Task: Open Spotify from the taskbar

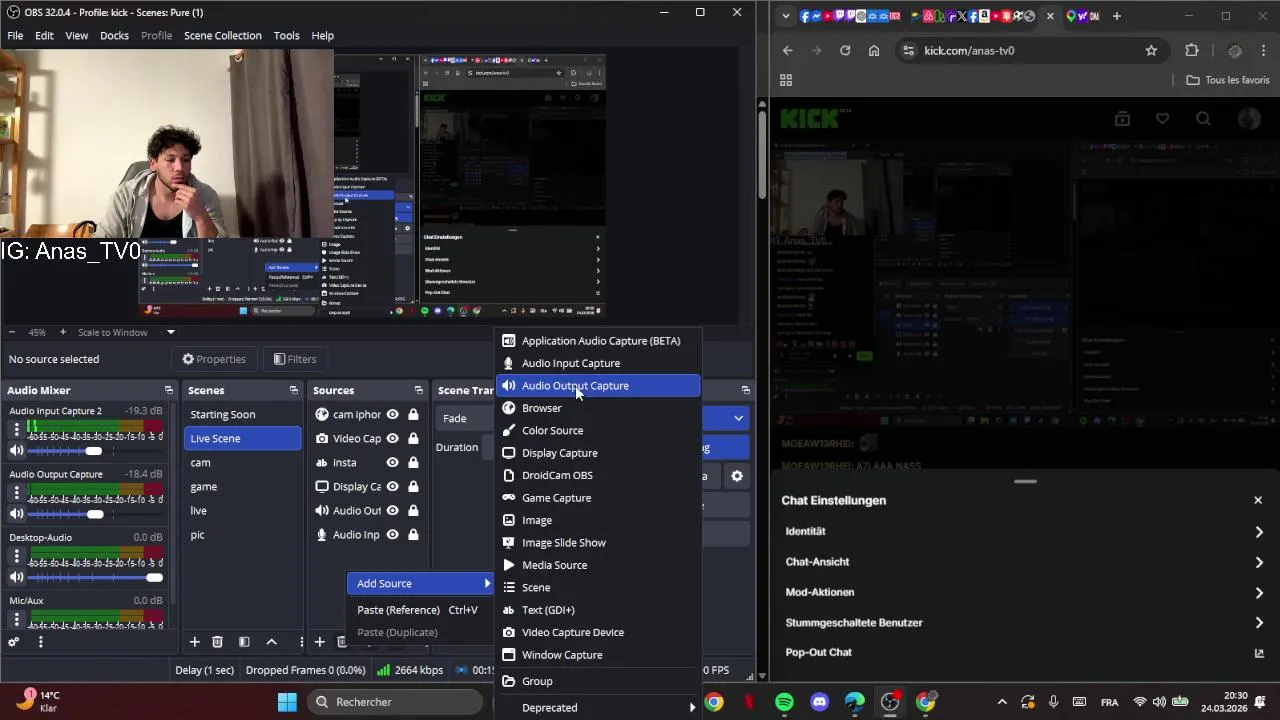Action: pyautogui.click(x=784, y=702)
